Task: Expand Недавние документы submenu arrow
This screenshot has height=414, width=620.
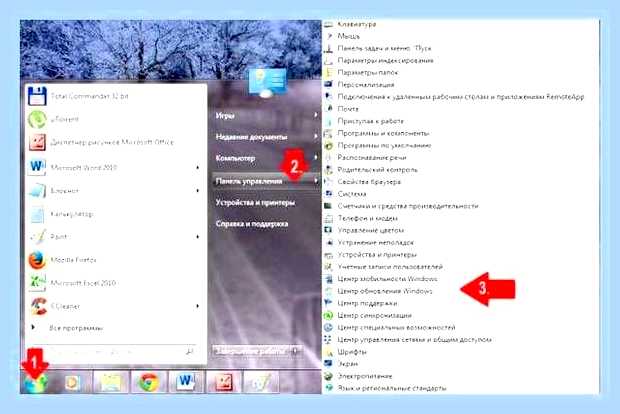Action: [x=316, y=136]
